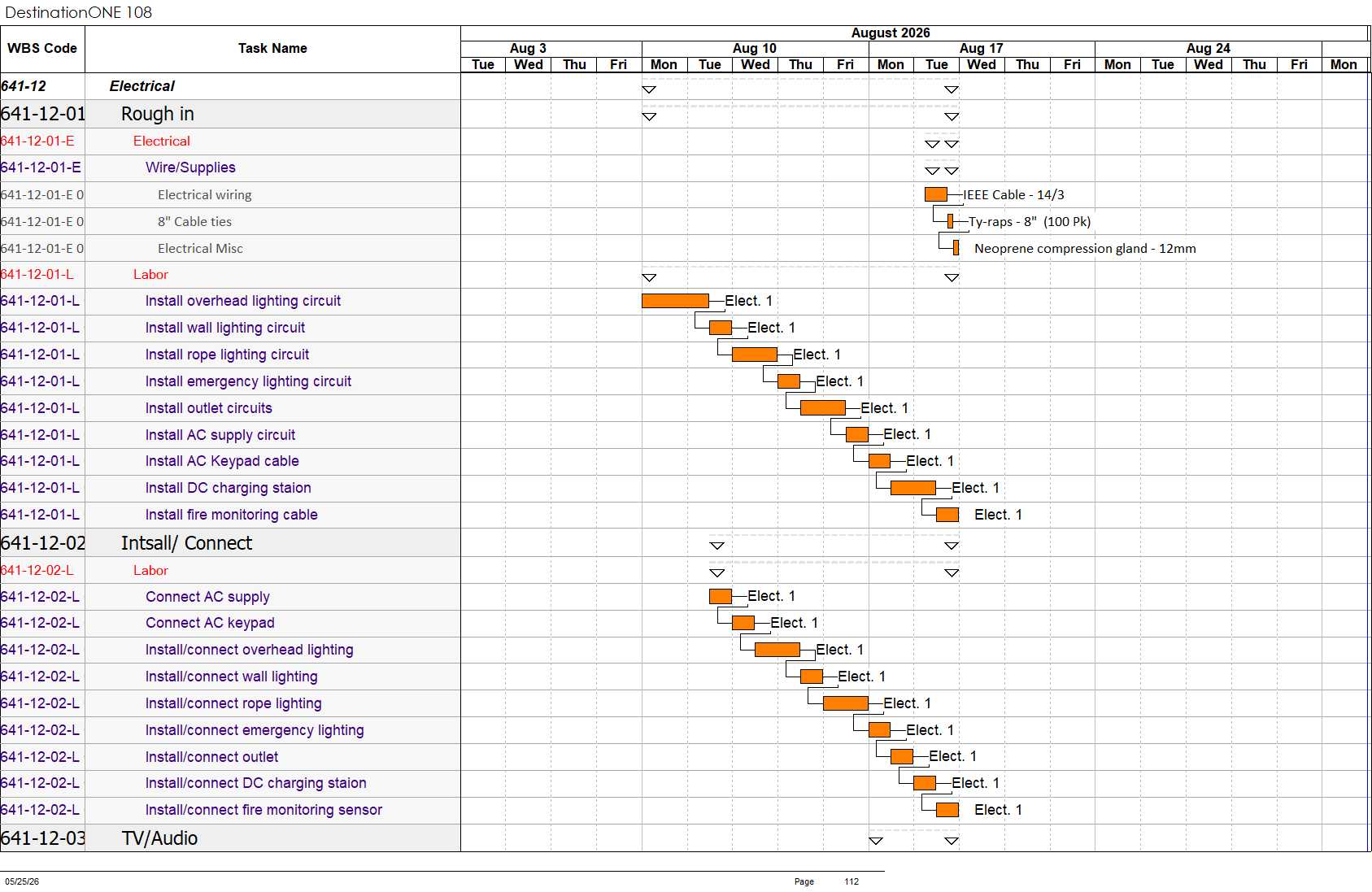The image size is (1372, 892).
Task: Select the Labor row under 641-12-02-L
Action: [230, 570]
